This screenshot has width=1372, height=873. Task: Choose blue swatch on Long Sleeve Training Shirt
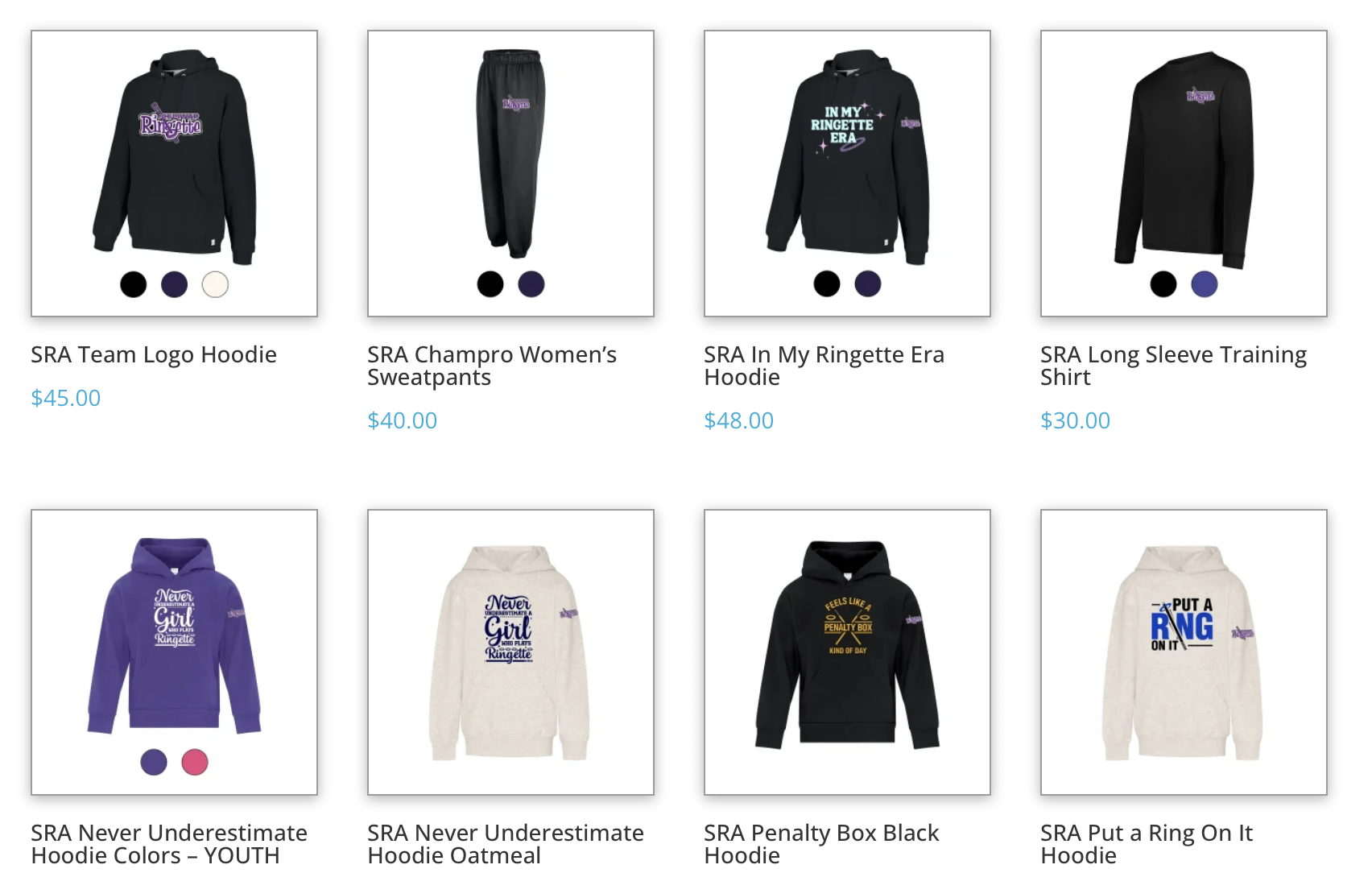1205,284
